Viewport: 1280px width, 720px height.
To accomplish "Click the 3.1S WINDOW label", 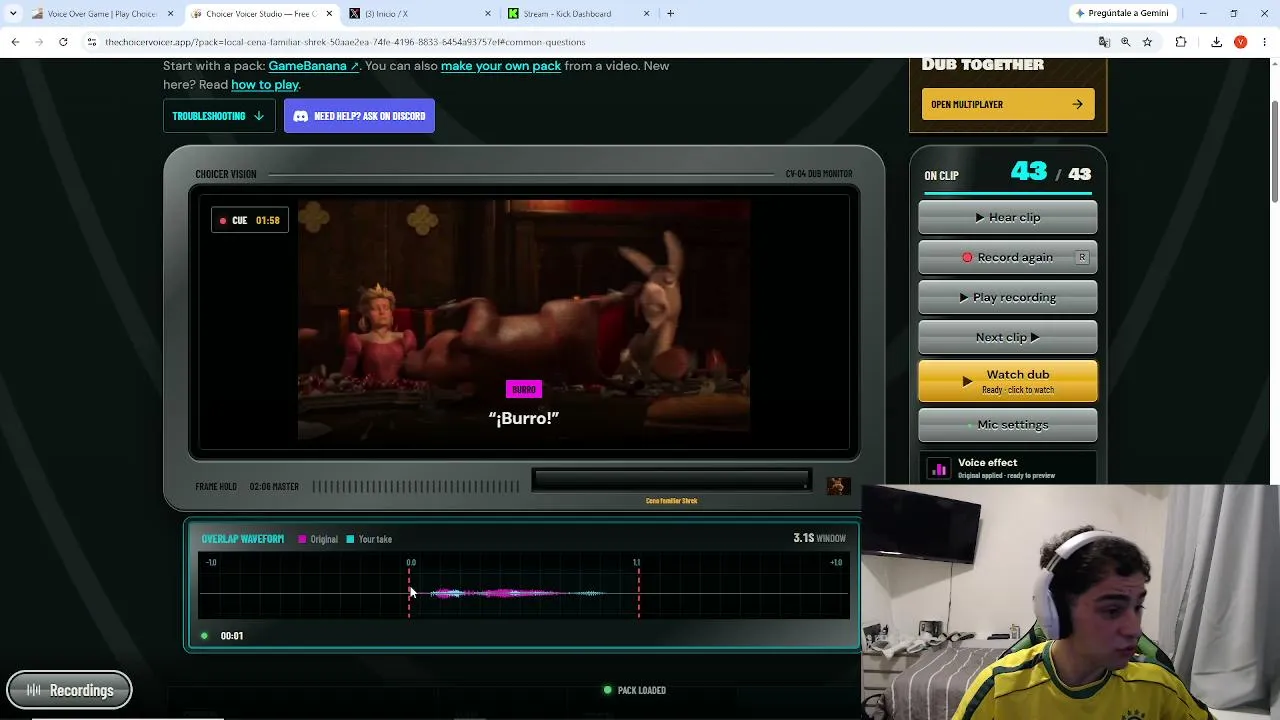I will (x=819, y=538).
